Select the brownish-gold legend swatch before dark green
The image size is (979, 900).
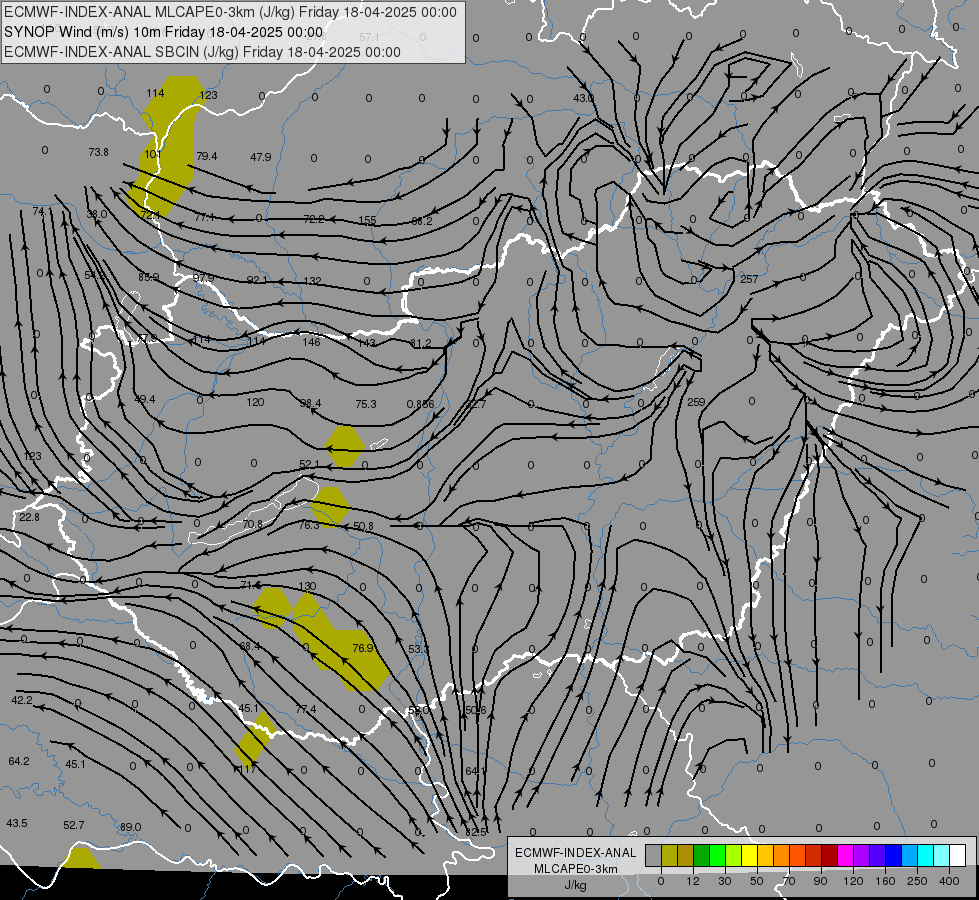pos(686,856)
